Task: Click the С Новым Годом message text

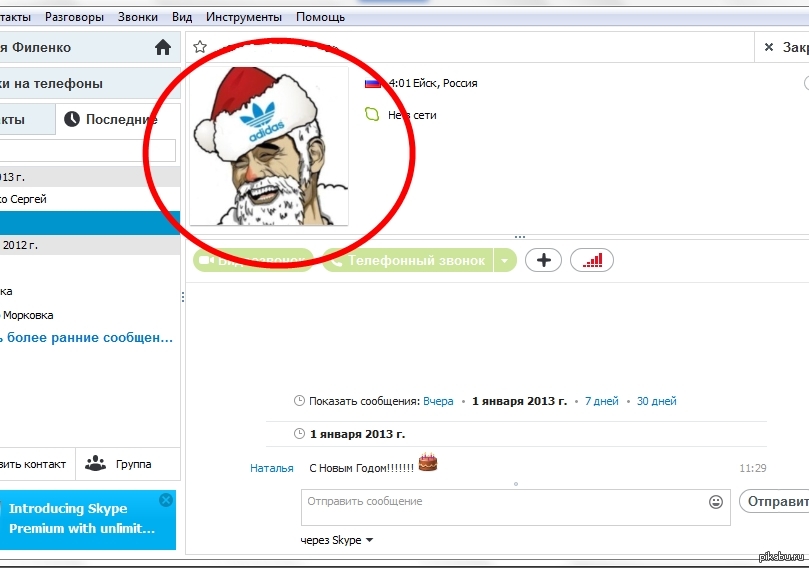Action: point(362,468)
